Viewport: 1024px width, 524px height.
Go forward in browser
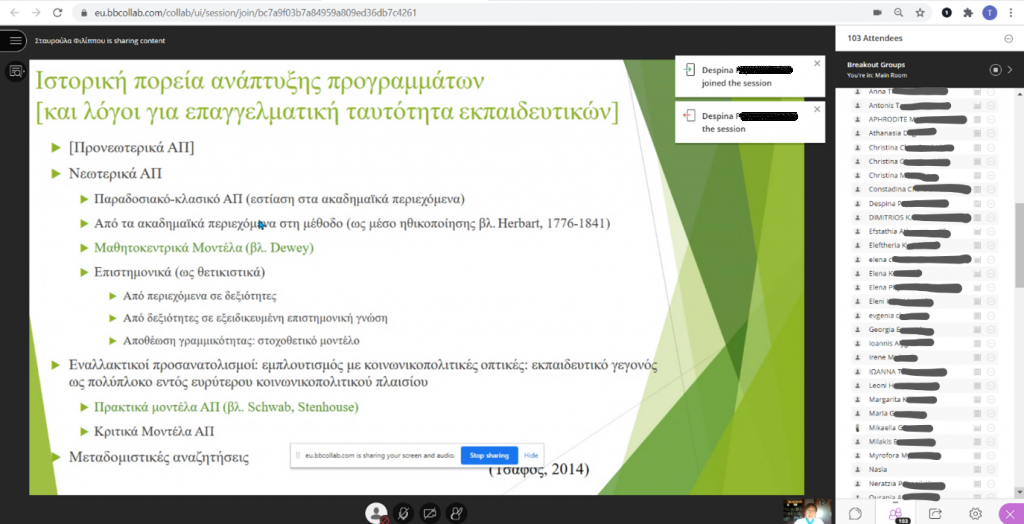point(36,12)
